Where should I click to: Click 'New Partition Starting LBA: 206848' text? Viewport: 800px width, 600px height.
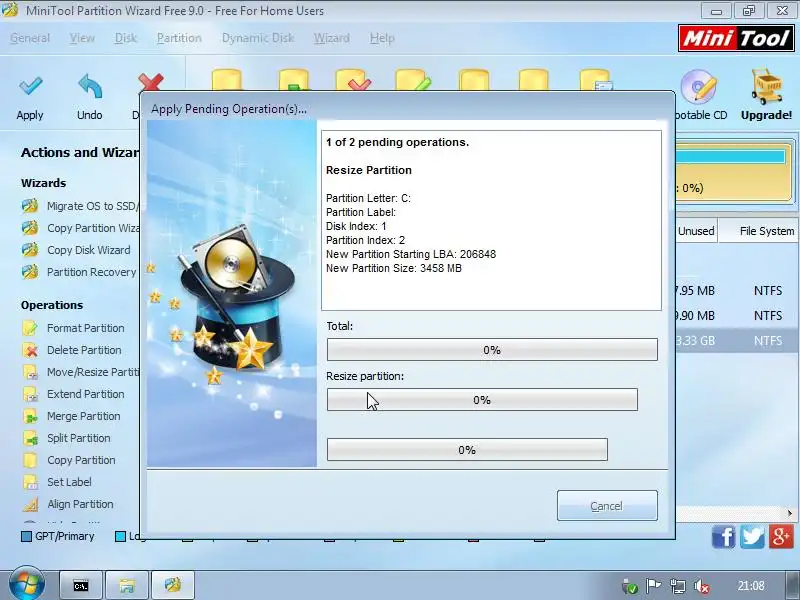(x=411, y=254)
